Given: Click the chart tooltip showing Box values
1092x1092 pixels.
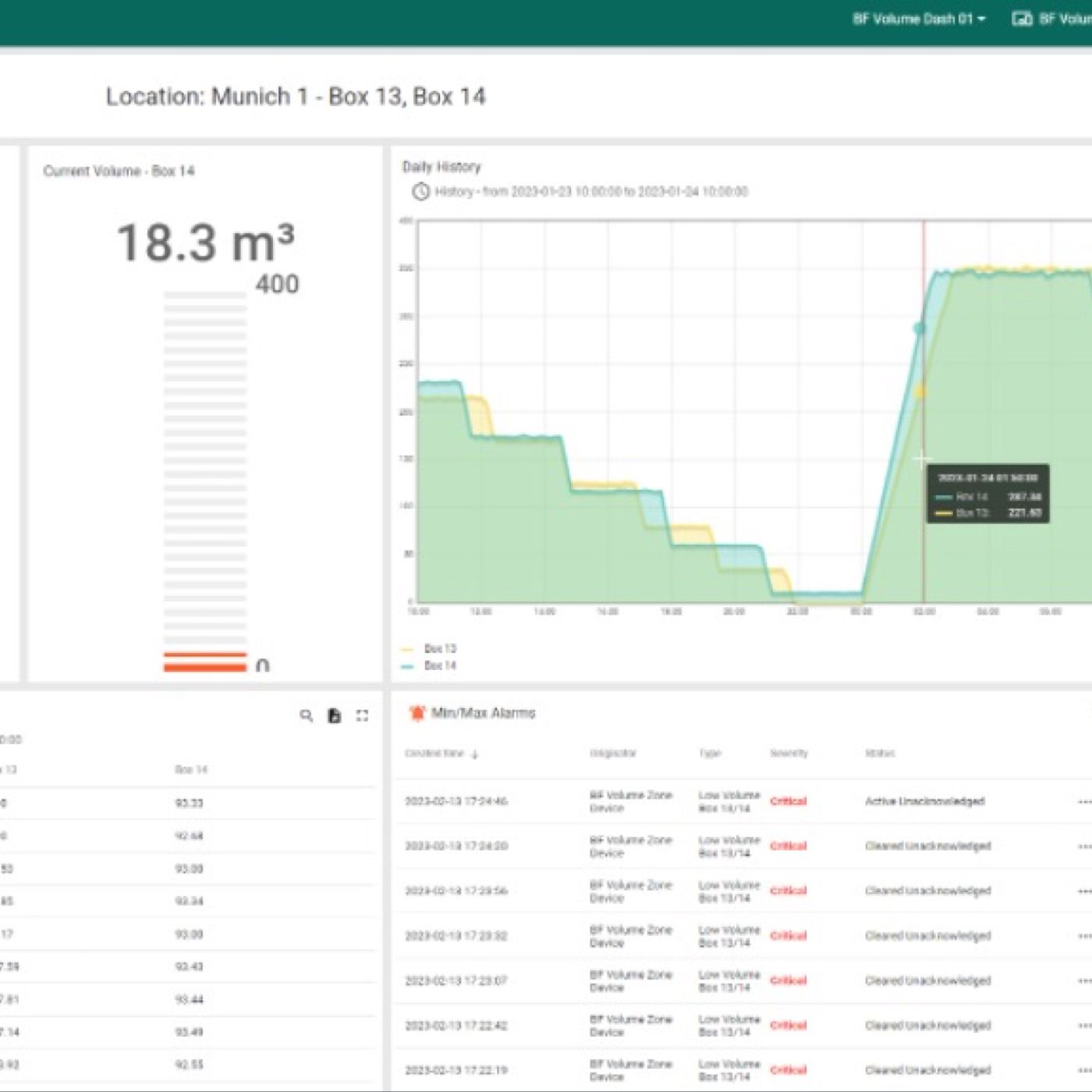Looking at the screenshot, I should point(987,494).
